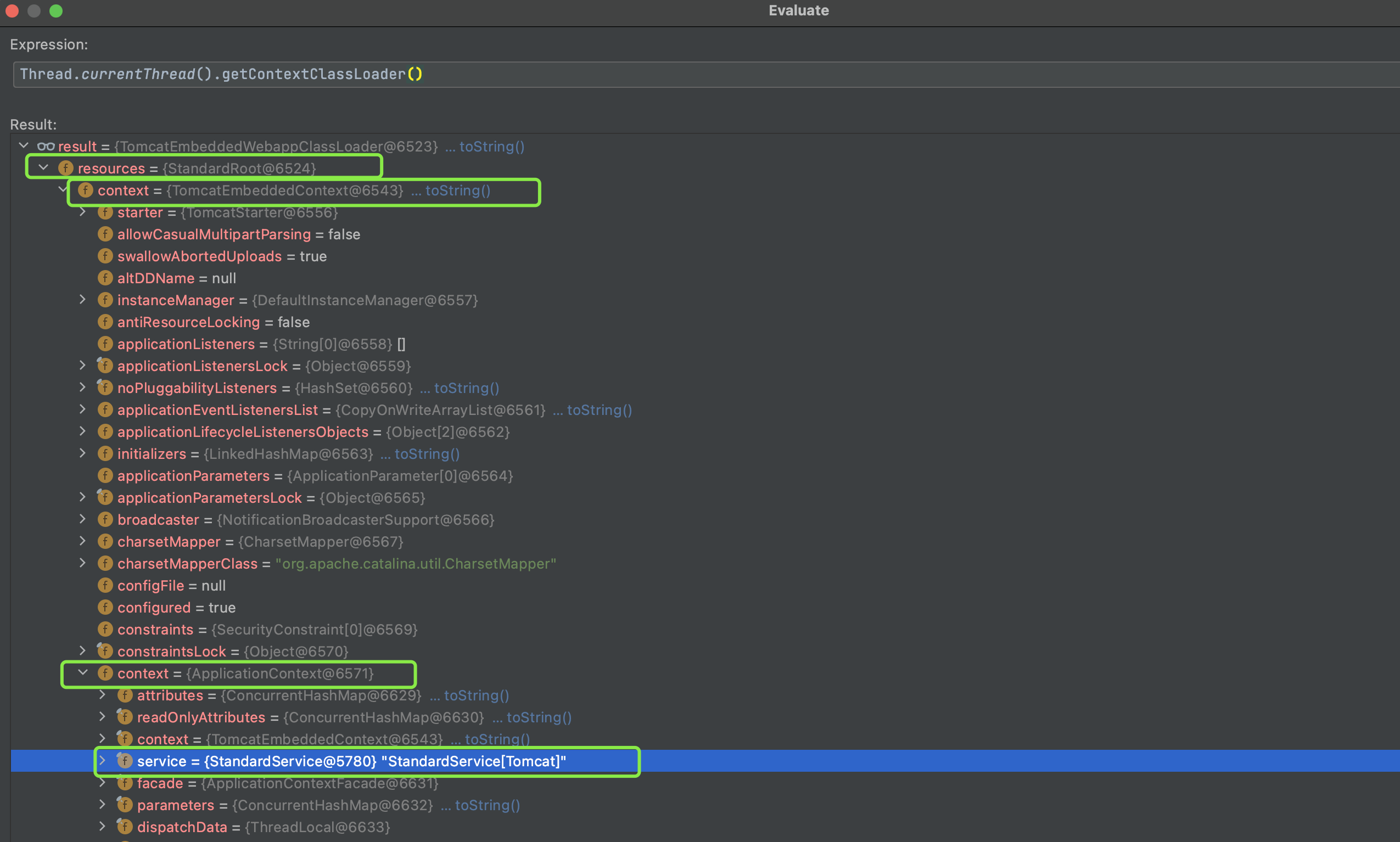Image resolution: width=1400 pixels, height=842 pixels.
Task: Click toString() link for readOnlyAttributes
Action: tap(539, 717)
